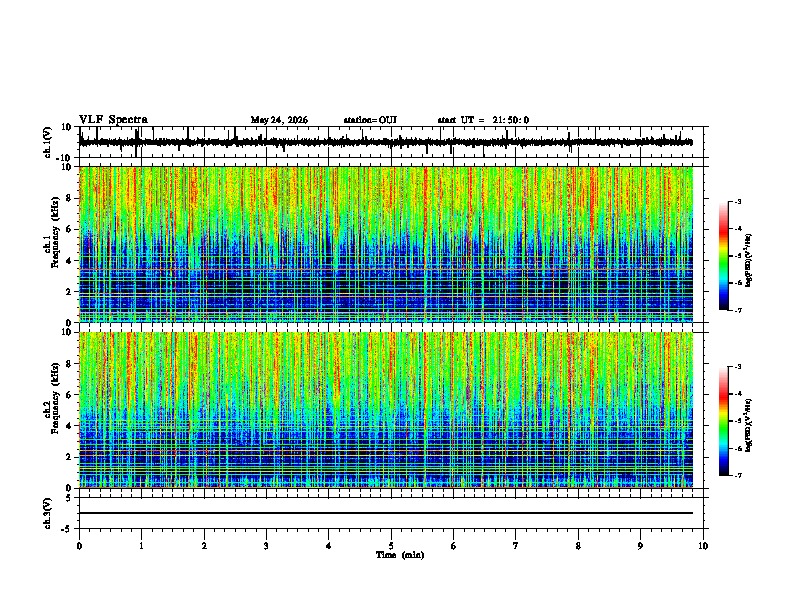Click the red streak near 5.5 minutes in ch.1
Viewport: 792px width, 612px height.
pos(425,202)
